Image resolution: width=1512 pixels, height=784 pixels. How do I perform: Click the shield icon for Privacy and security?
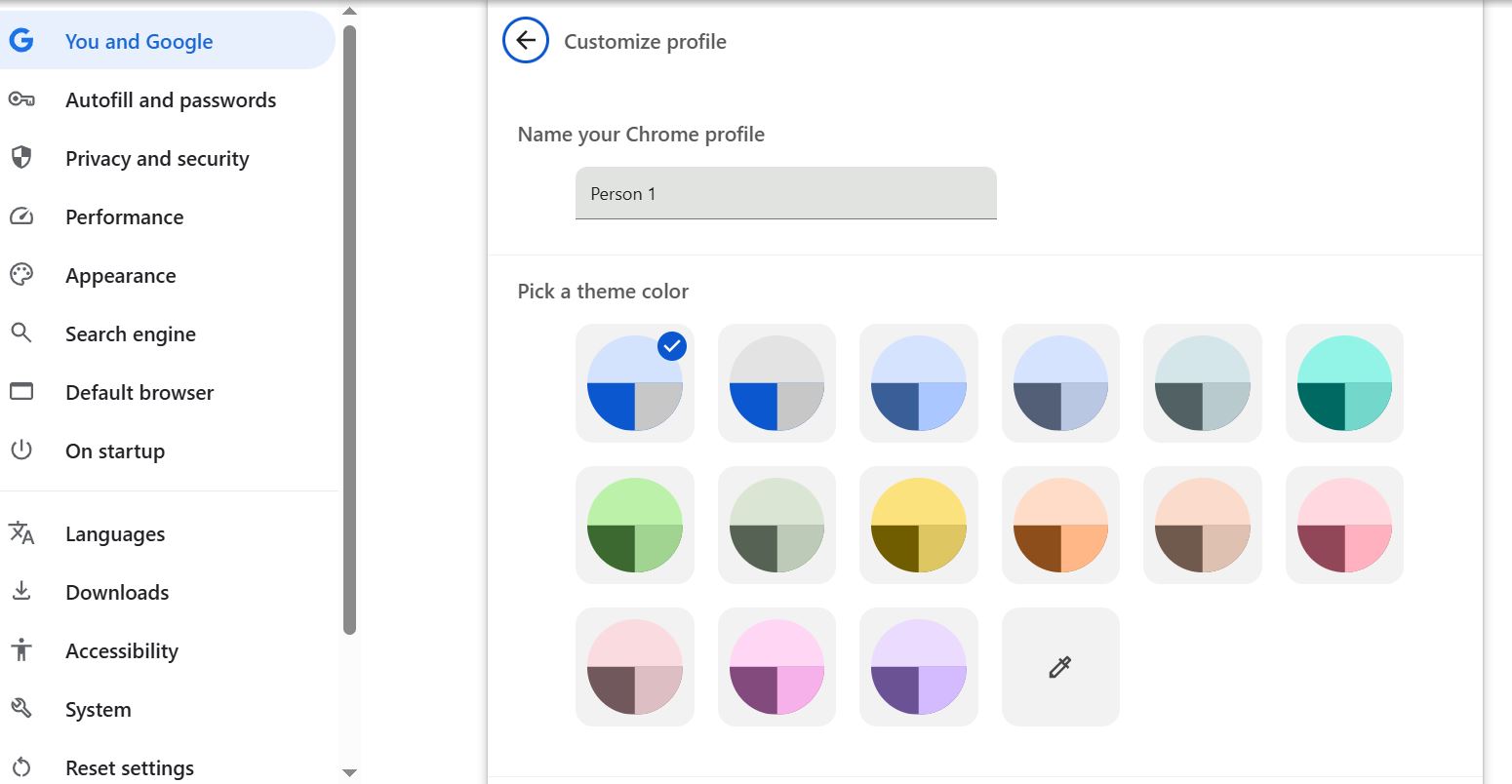click(x=21, y=158)
